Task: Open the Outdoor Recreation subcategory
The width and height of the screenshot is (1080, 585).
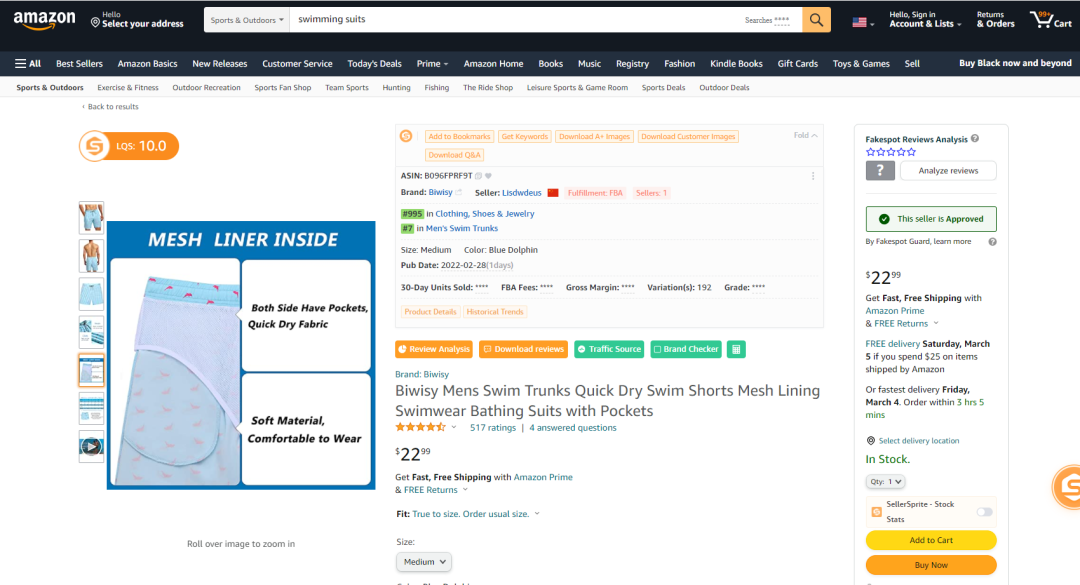Action: tap(207, 88)
